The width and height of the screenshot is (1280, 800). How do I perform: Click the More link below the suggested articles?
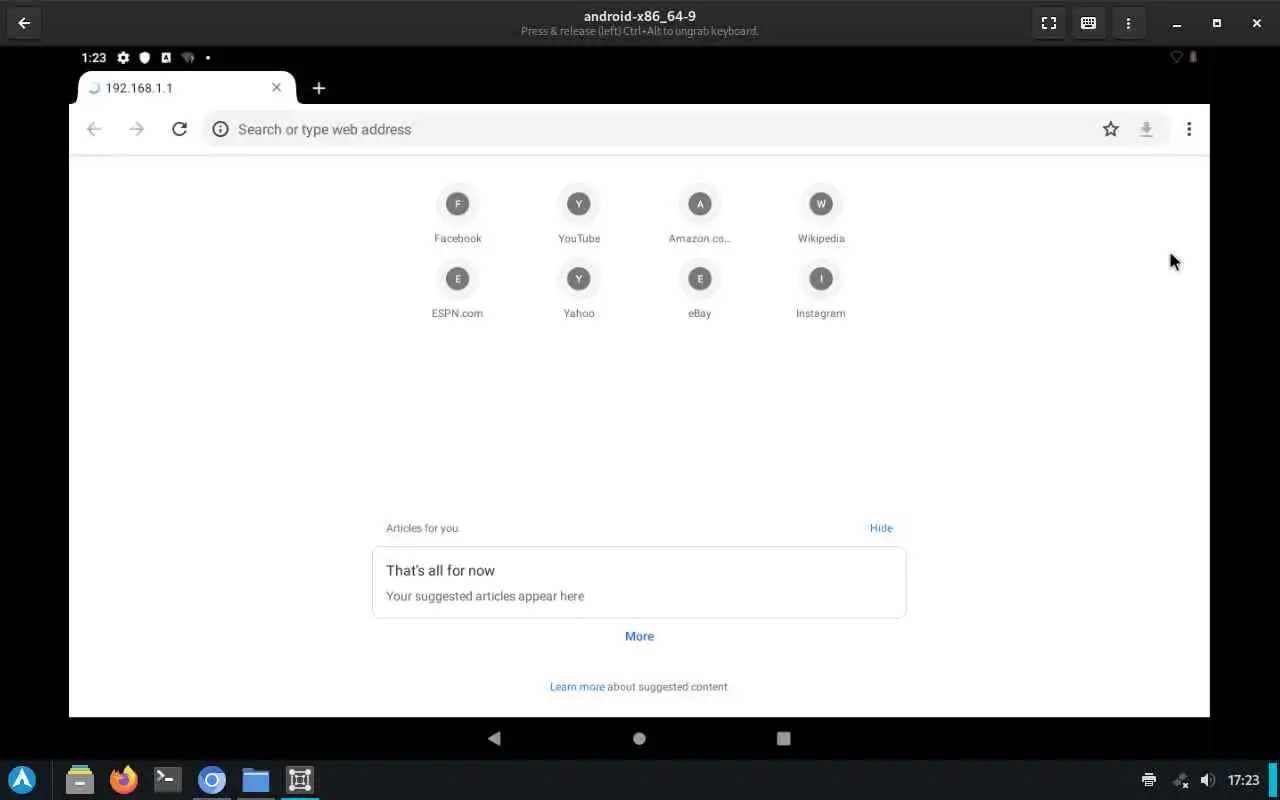(639, 636)
